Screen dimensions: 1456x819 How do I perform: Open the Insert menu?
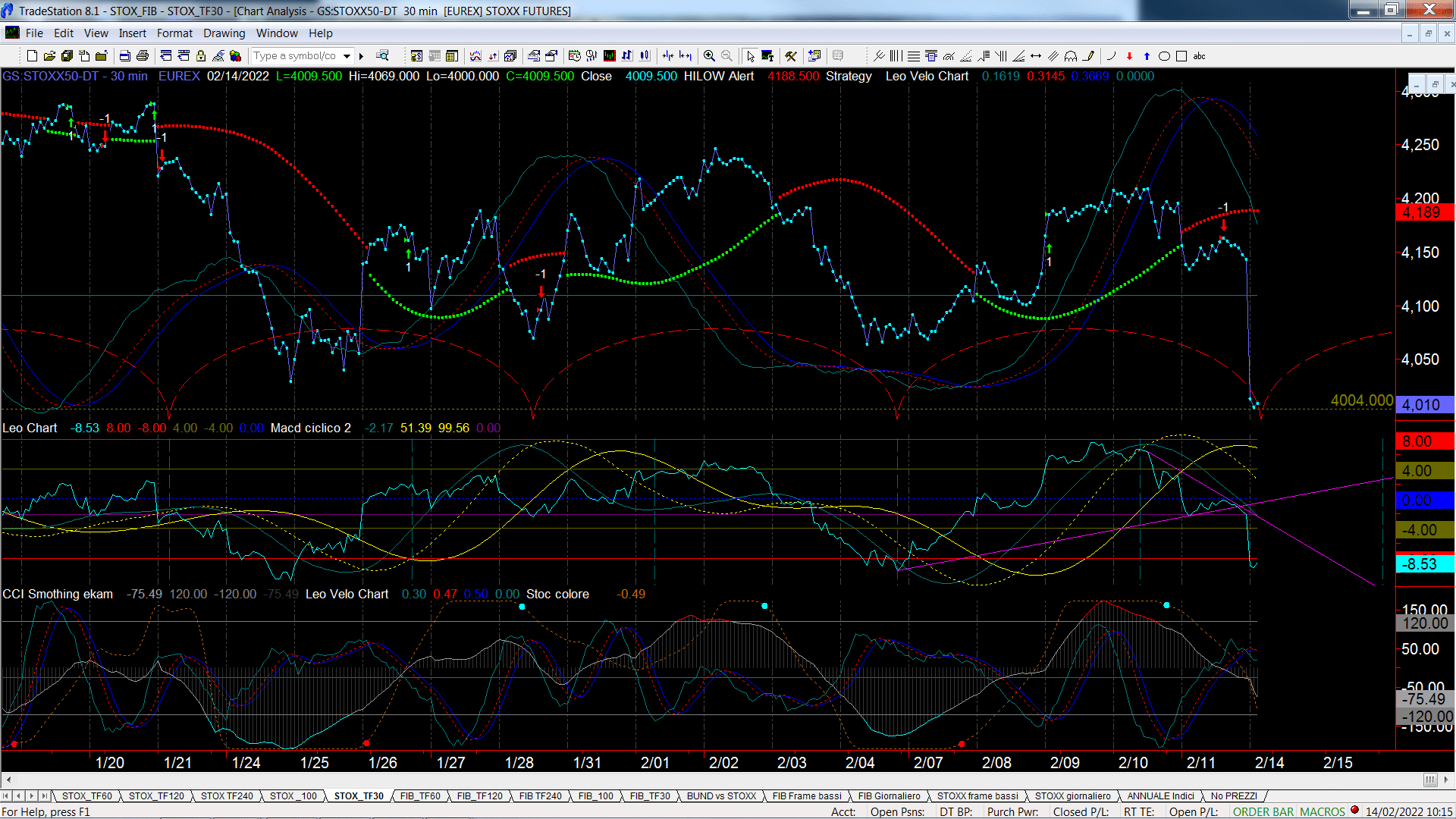coord(133,33)
